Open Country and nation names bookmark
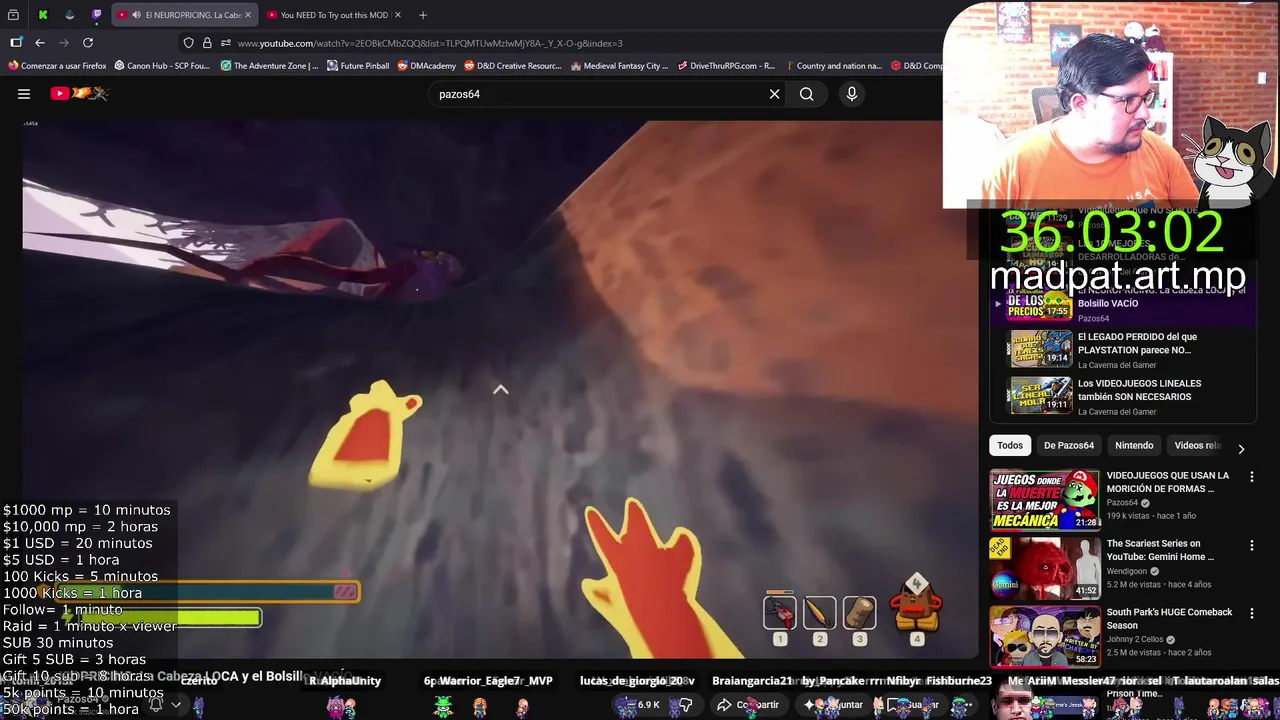 (833, 66)
